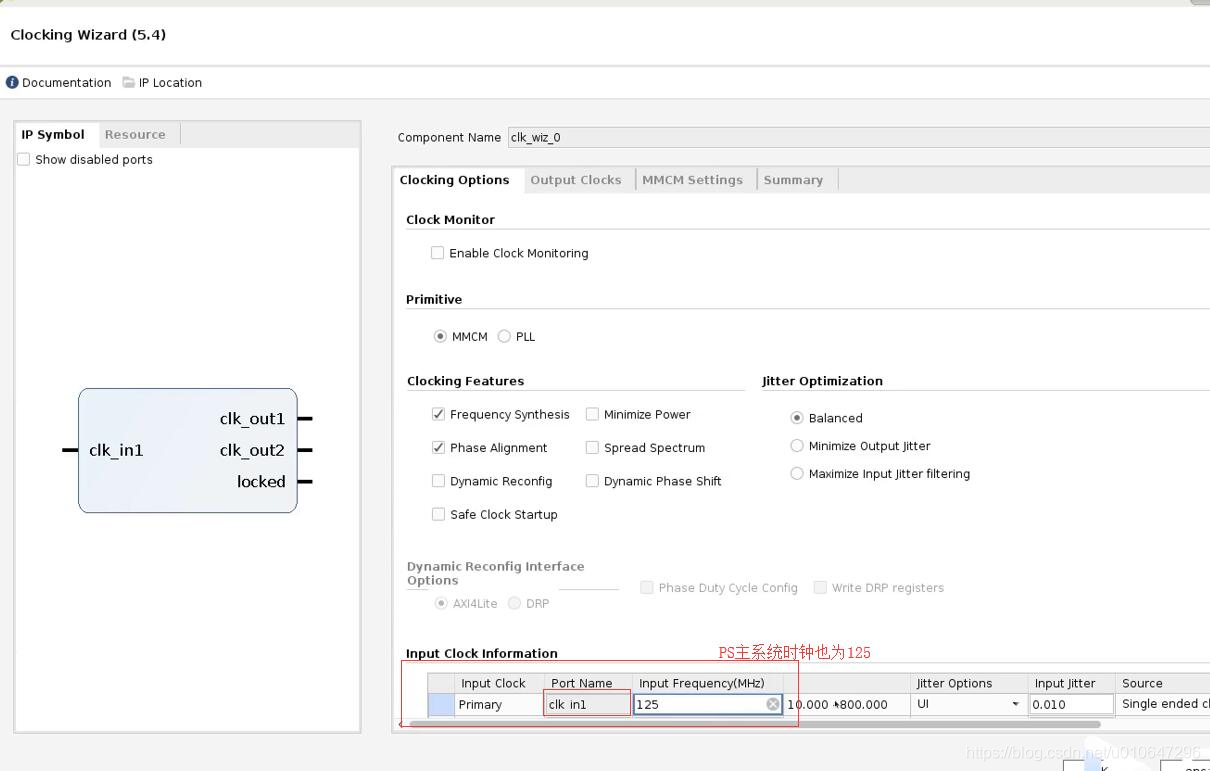This screenshot has height=771, width=1210.
Task: Select the MMCM primitive radio button
Action: (440, 336)
